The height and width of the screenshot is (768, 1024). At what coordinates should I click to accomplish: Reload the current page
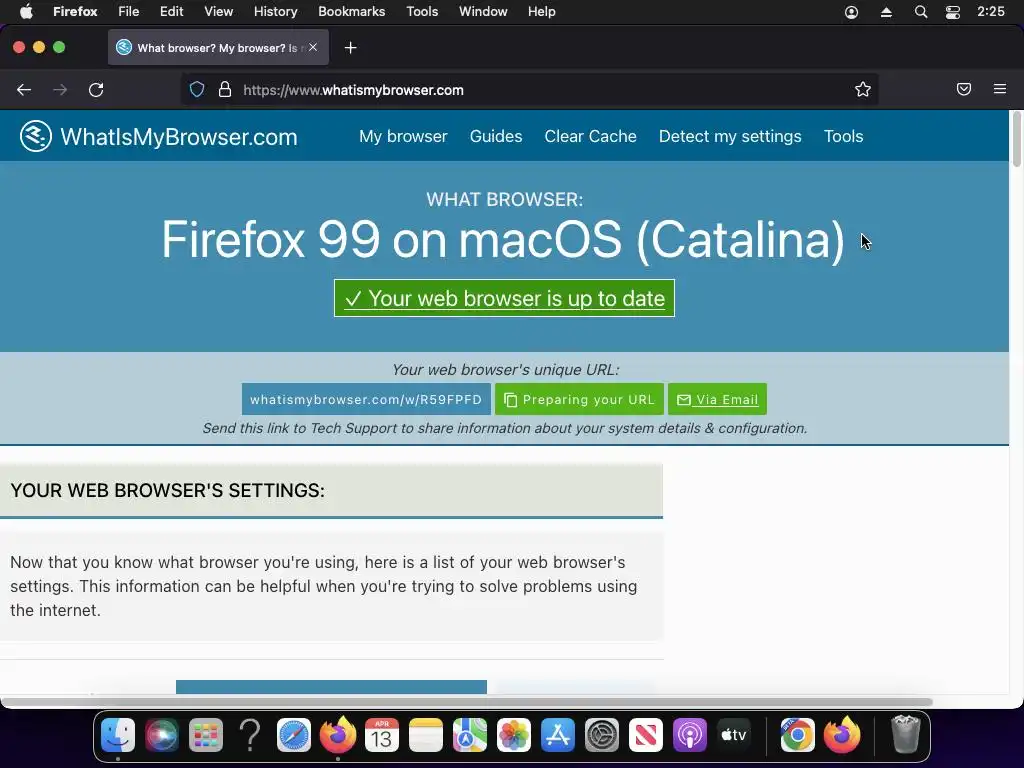(x=96, y=89)
